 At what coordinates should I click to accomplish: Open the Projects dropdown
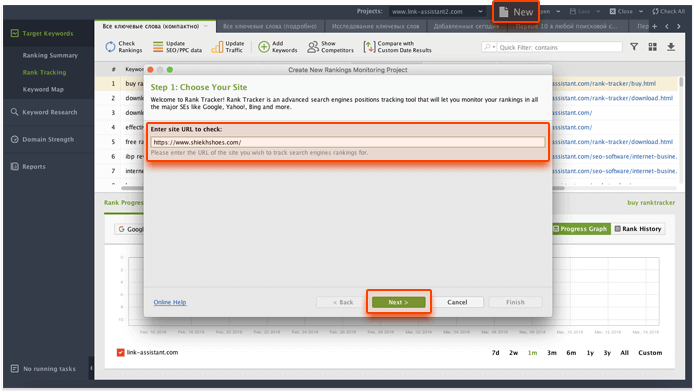click(436, 12)
